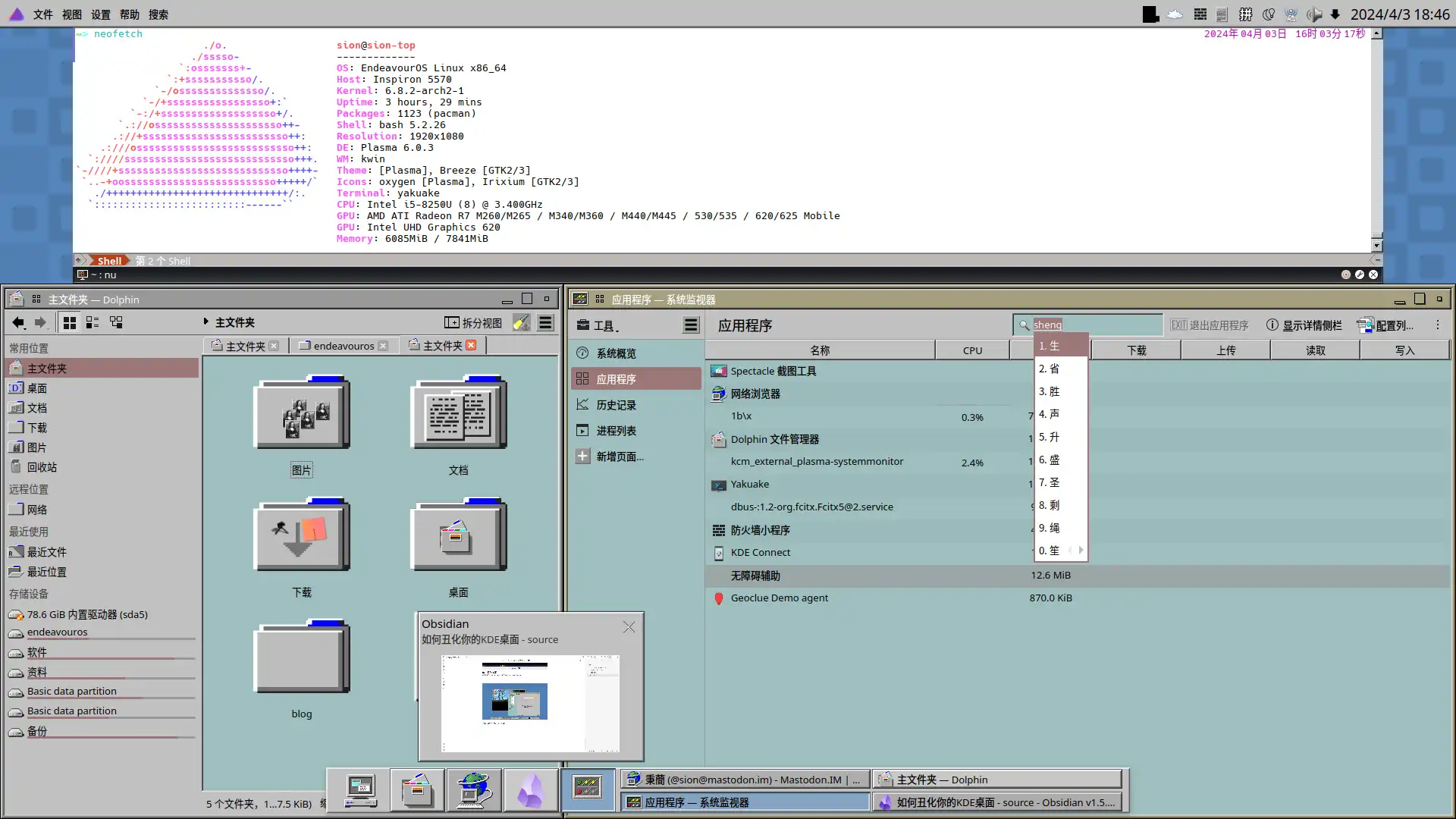The height and width of the screenshot is (819, 1456).
Task: Launch Obsidian from the taskbar dock
Action: pos(530,790)
